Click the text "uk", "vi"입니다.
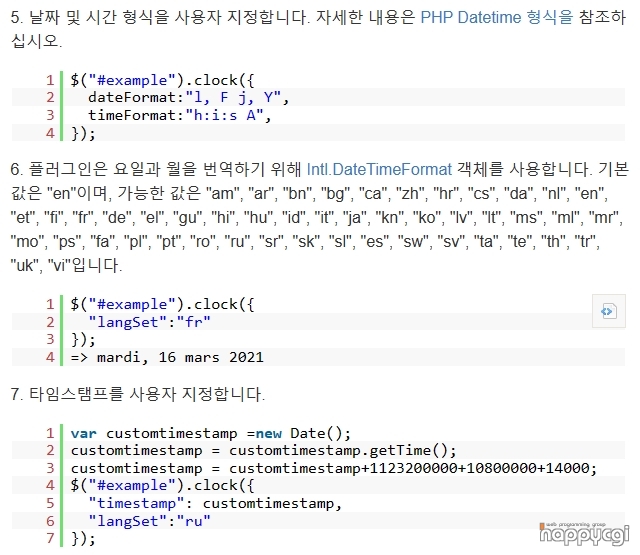Image resolution: width=640 pixels, height=555 pixels. pos(67,266)
